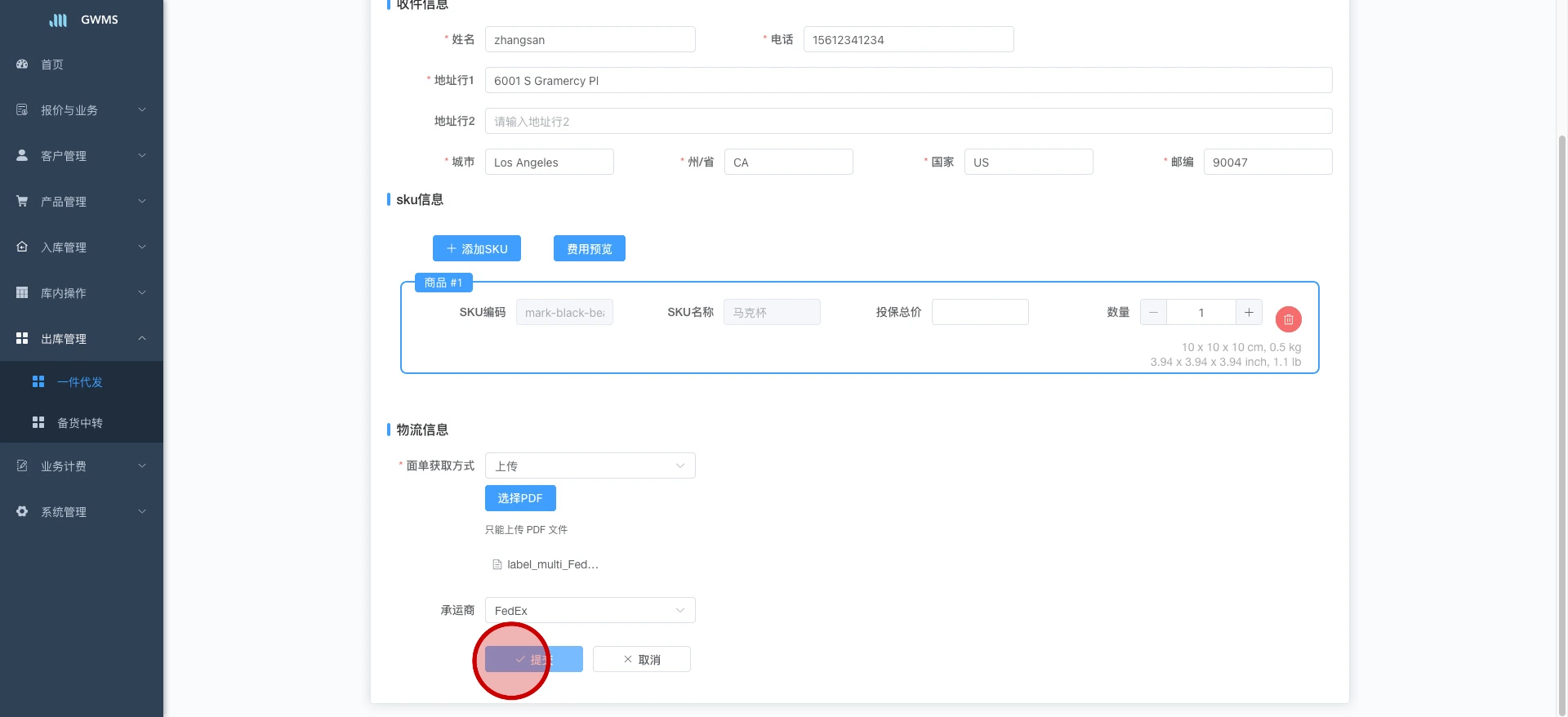Open the 首页 home dashboard
Image resolution: width=1568 pixels, height=717 pixels.
[52, 65]
